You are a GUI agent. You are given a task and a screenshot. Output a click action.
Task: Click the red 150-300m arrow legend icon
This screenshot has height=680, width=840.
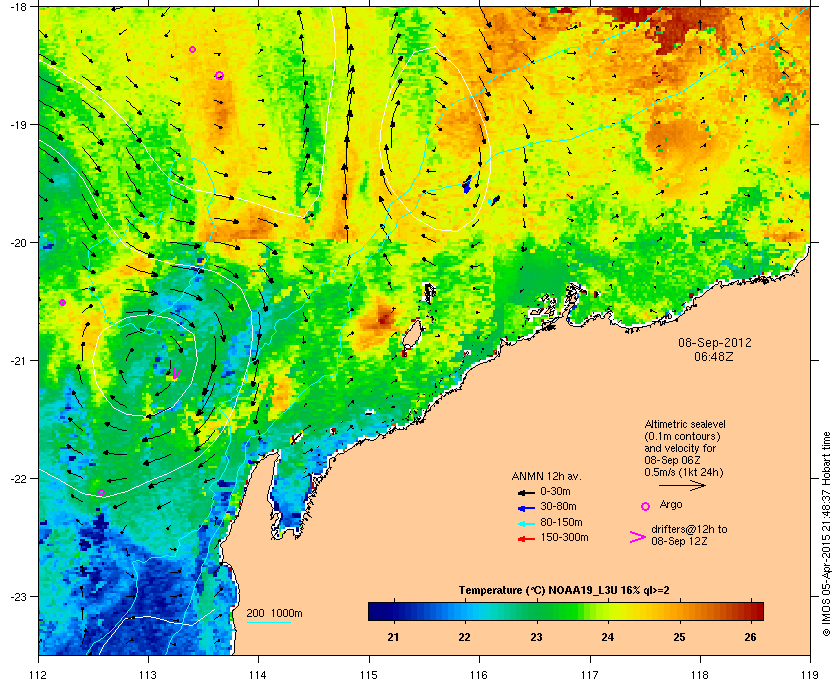click(x=526, y=539)
